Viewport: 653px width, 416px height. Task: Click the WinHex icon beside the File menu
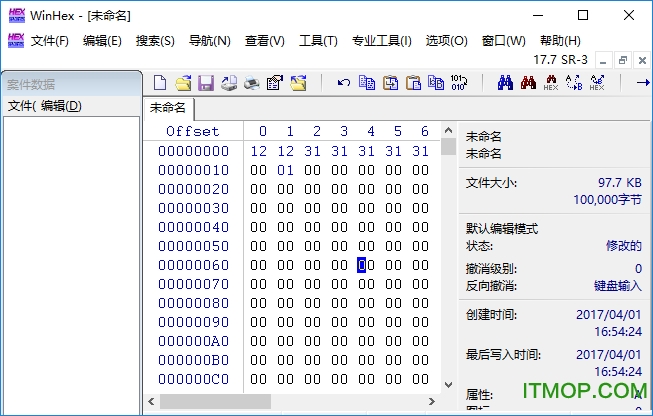click(x=16, y=40)
